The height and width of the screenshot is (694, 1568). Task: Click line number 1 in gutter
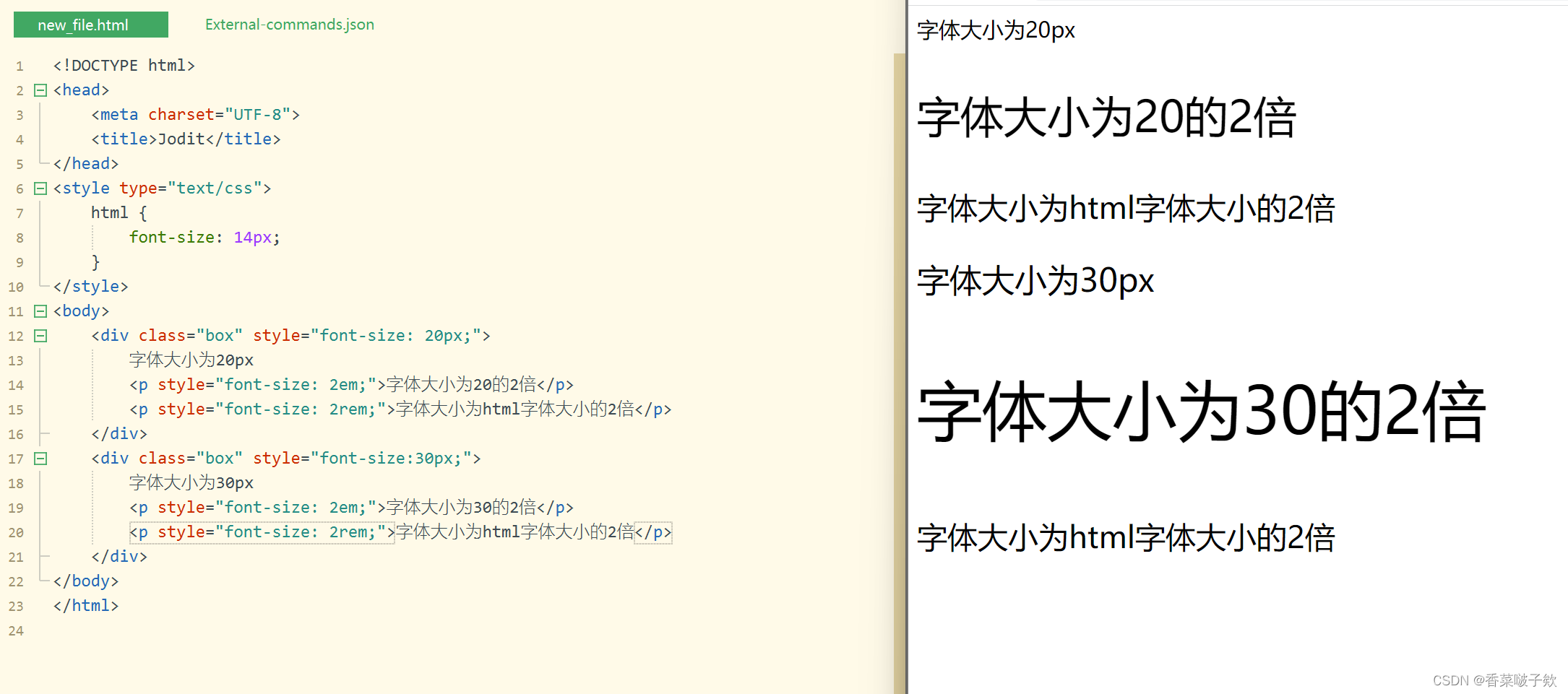pyautogui.click(x=20, y=66)
